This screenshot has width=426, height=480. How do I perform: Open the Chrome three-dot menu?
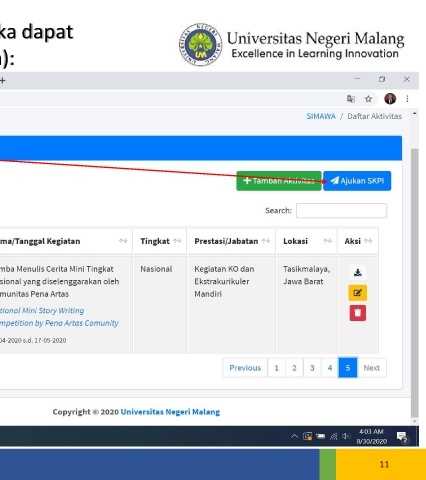[x=407, y=99]
